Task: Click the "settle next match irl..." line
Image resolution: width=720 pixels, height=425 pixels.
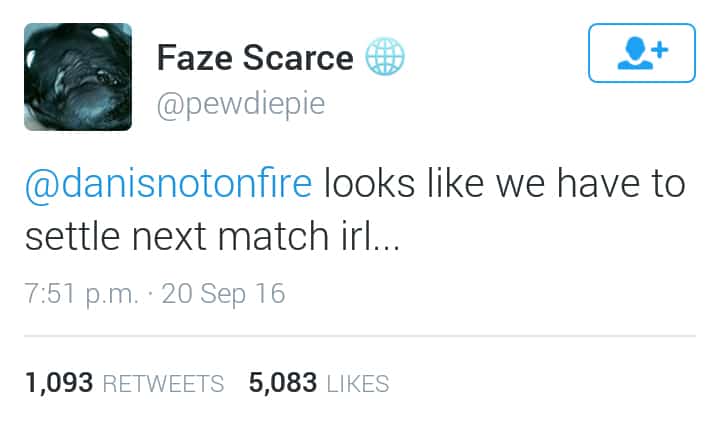Action: (211, 240)
